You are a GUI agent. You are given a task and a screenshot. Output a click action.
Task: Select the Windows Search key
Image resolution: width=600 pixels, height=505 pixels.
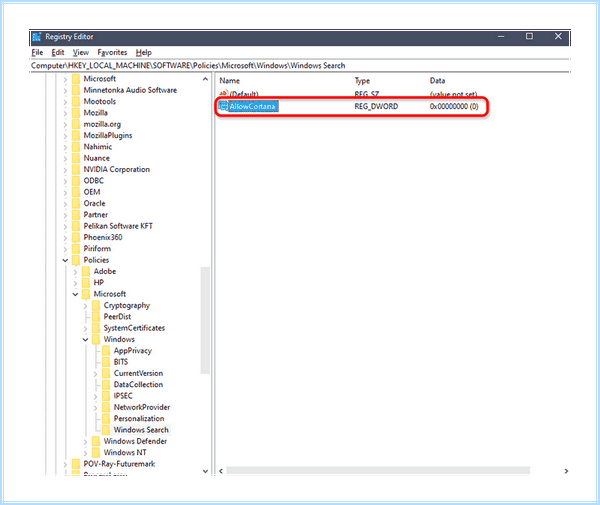pos(141,430)
